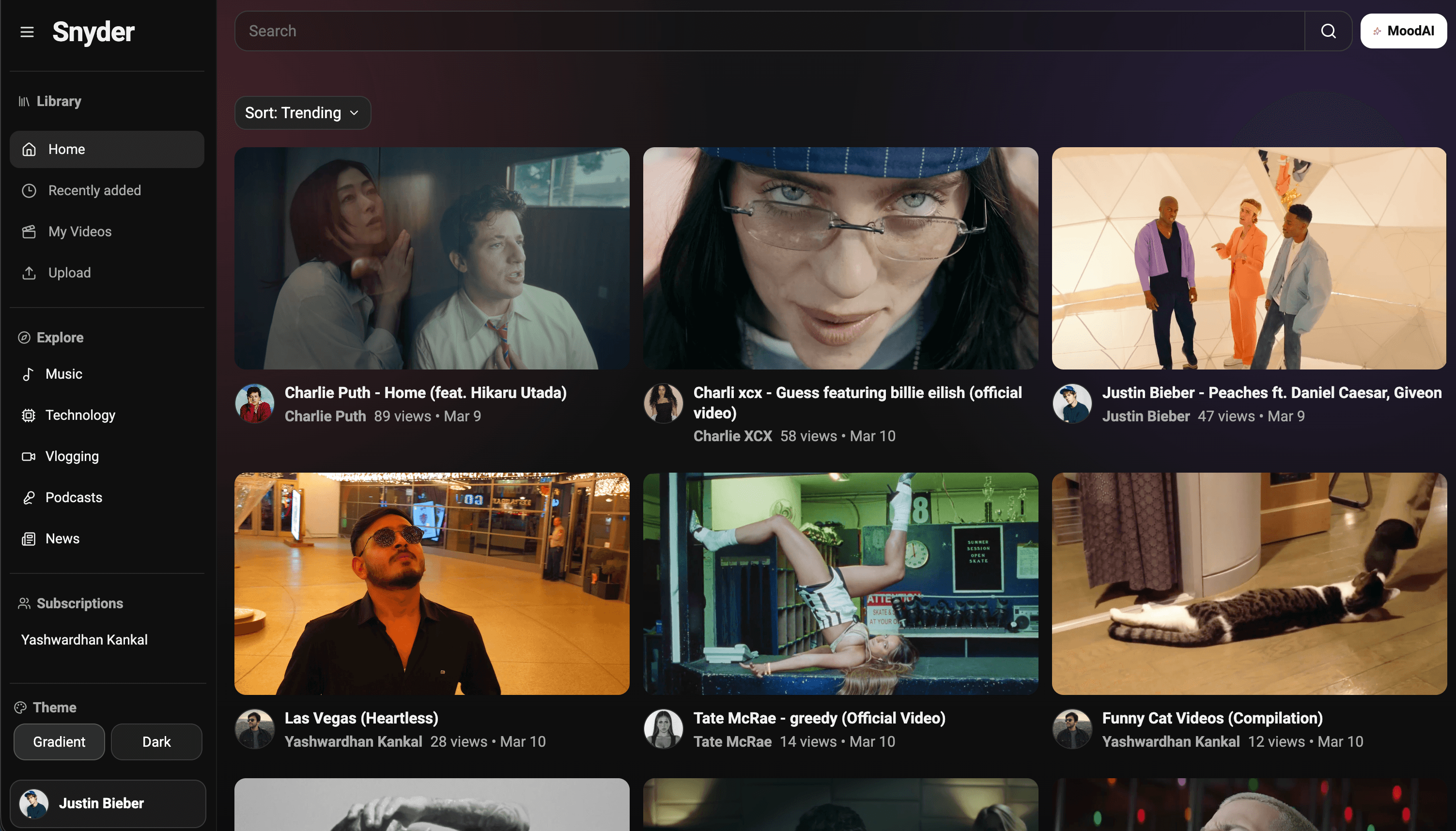Click avatar beside Funny Cat Videos
This screenshot has width=1456, height=831.
(x=1072, y=729)
